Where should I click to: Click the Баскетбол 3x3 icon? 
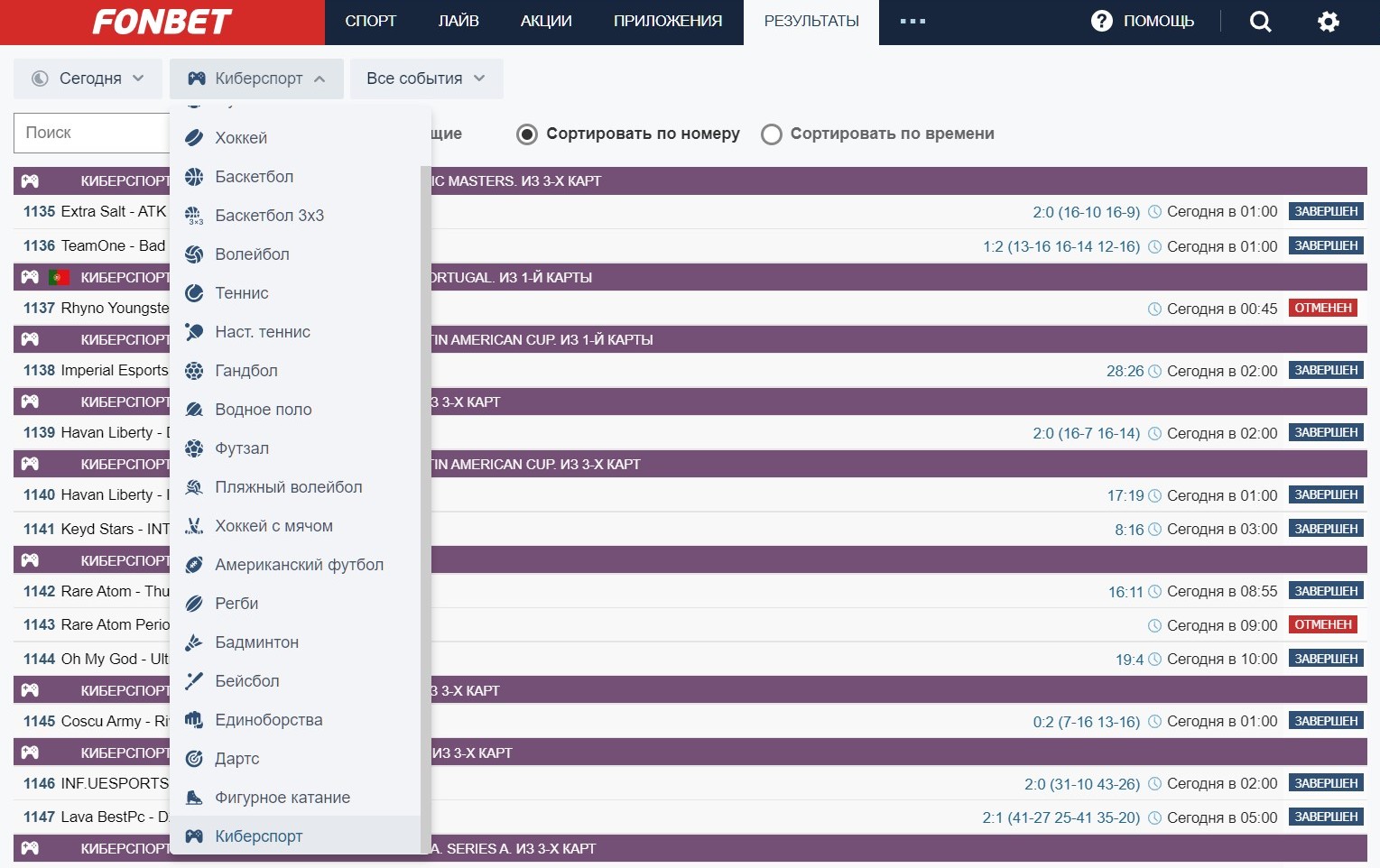[x=194, y=216]
